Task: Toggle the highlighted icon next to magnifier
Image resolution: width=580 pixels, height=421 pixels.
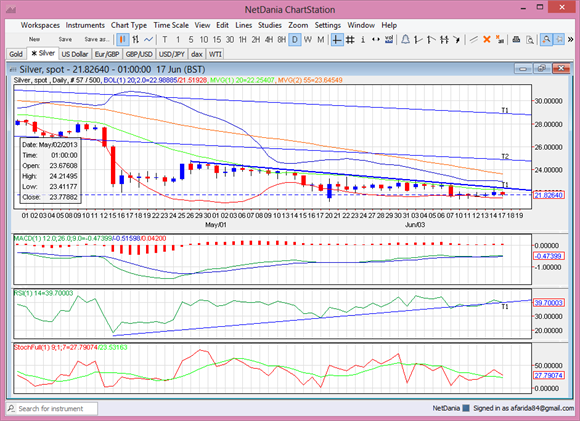Action: (559, 39)
